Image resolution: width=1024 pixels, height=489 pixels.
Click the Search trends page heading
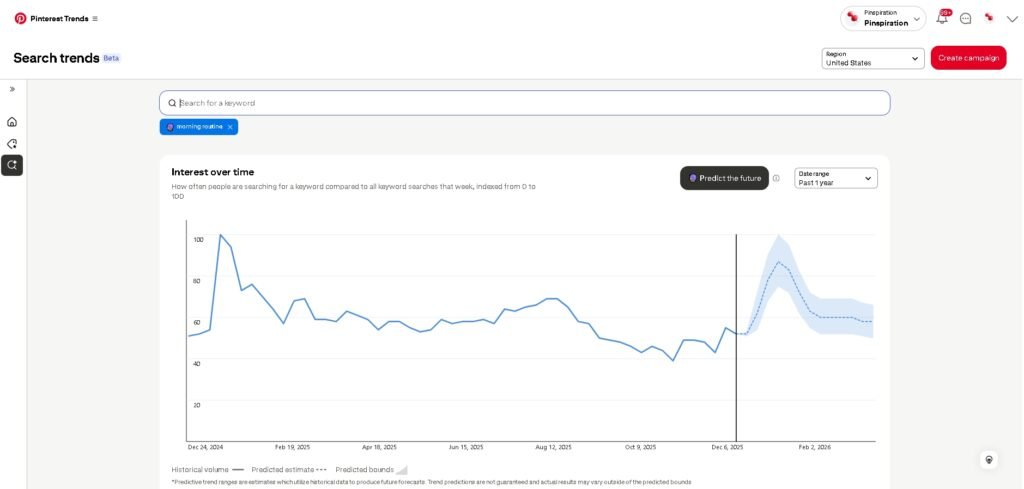point(56,58)
